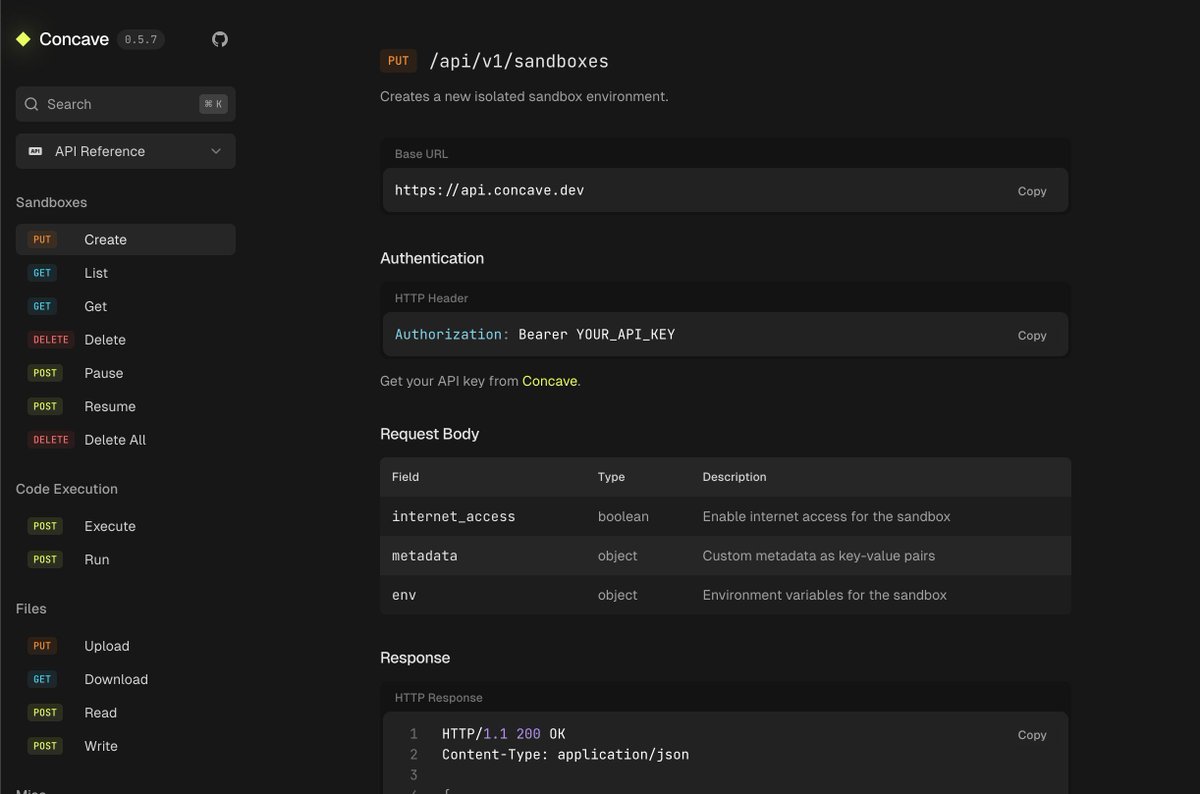Image resolution: width=1200 pixels, height=794 pixels.
Task: Click the /api/v1/sandboxes heading
Action: (x=519, y=61)
